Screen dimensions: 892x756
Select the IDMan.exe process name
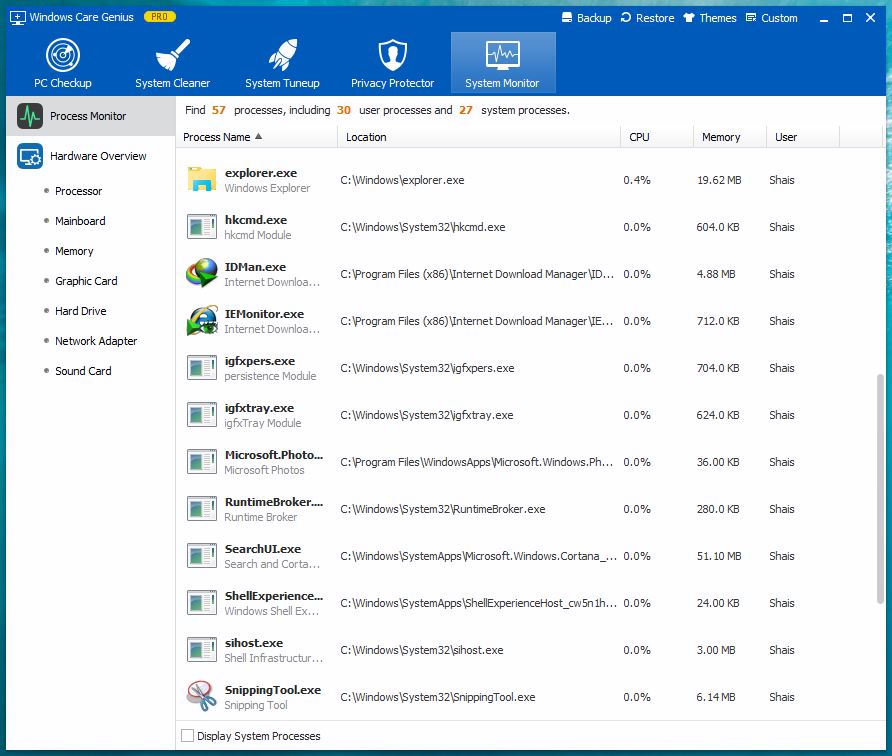point(255,267)
